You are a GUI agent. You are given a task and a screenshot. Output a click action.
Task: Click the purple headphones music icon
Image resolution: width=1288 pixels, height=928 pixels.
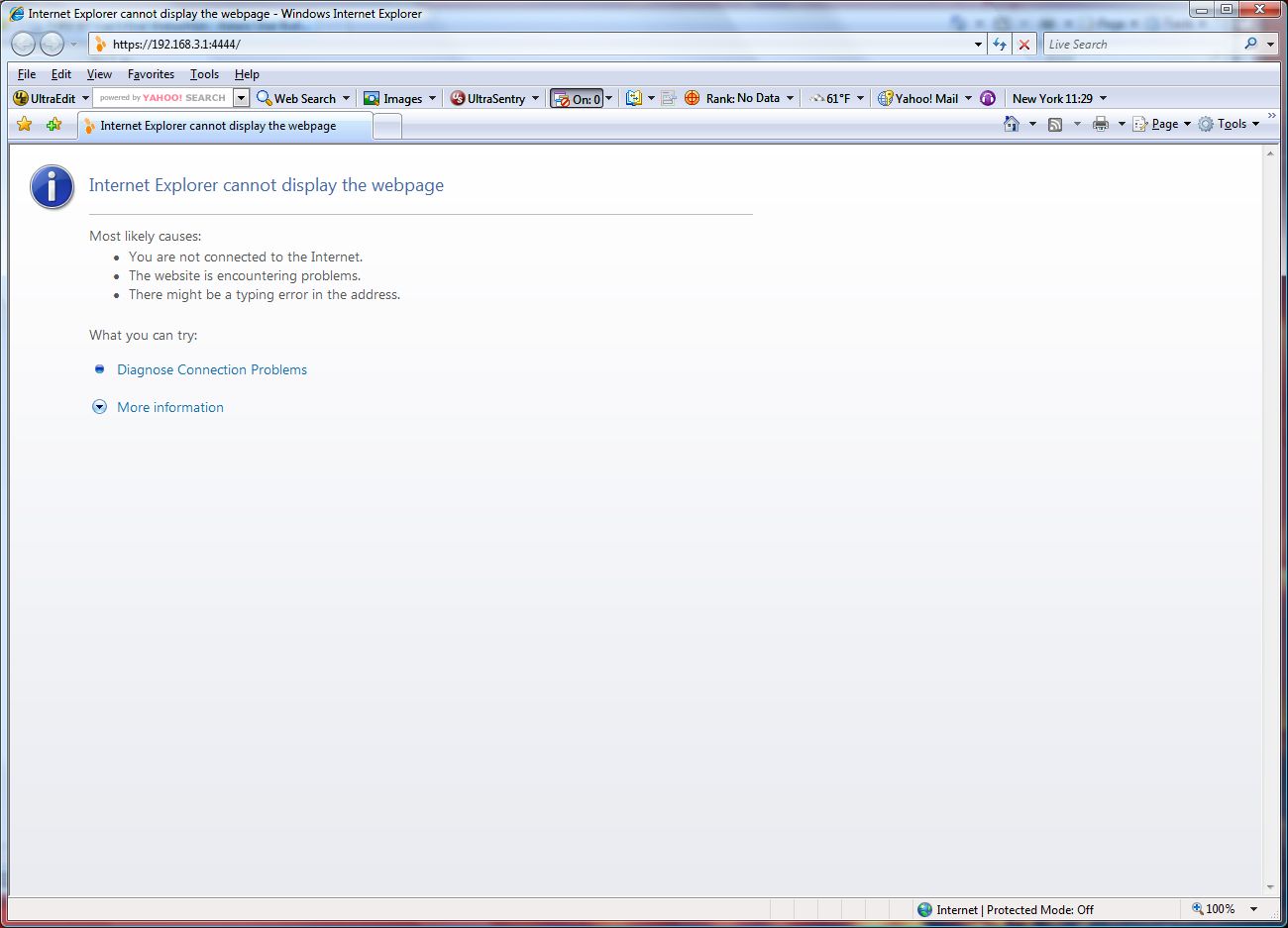(x=988, y=98)
